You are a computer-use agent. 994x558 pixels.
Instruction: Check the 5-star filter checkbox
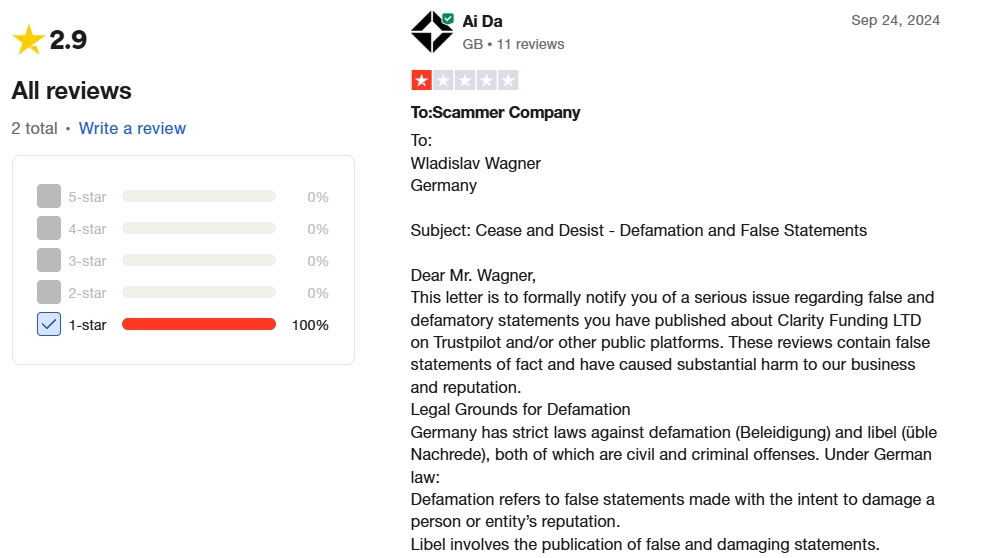49,197
